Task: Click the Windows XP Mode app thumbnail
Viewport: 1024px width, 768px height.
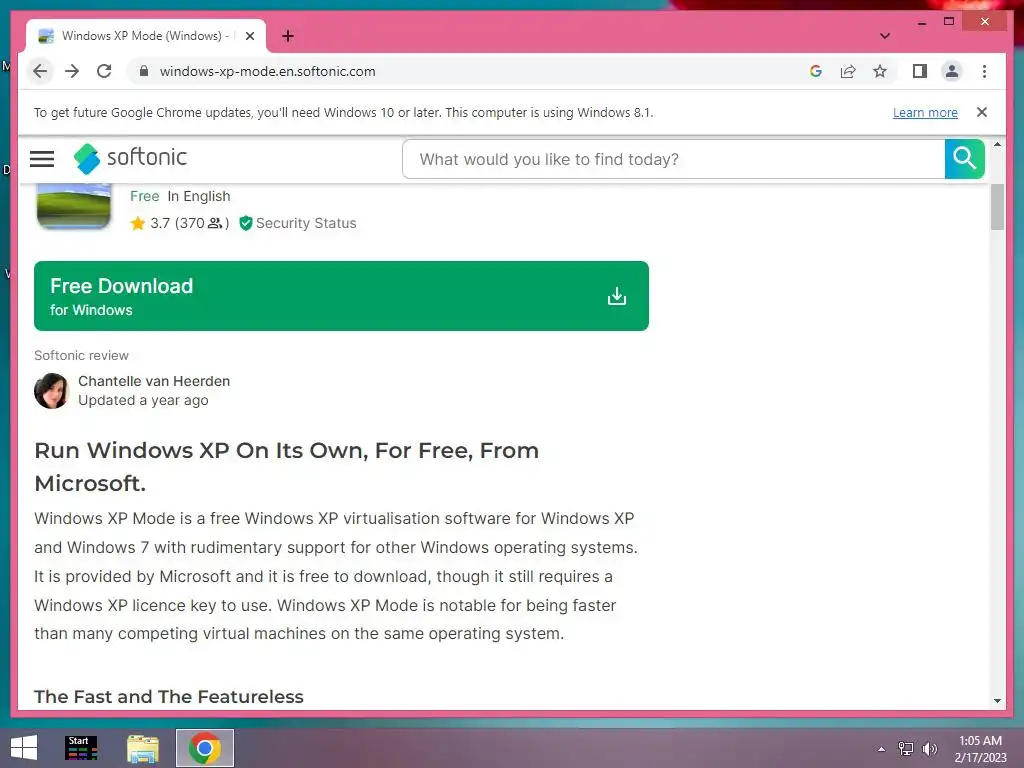Action: (74, 206)
